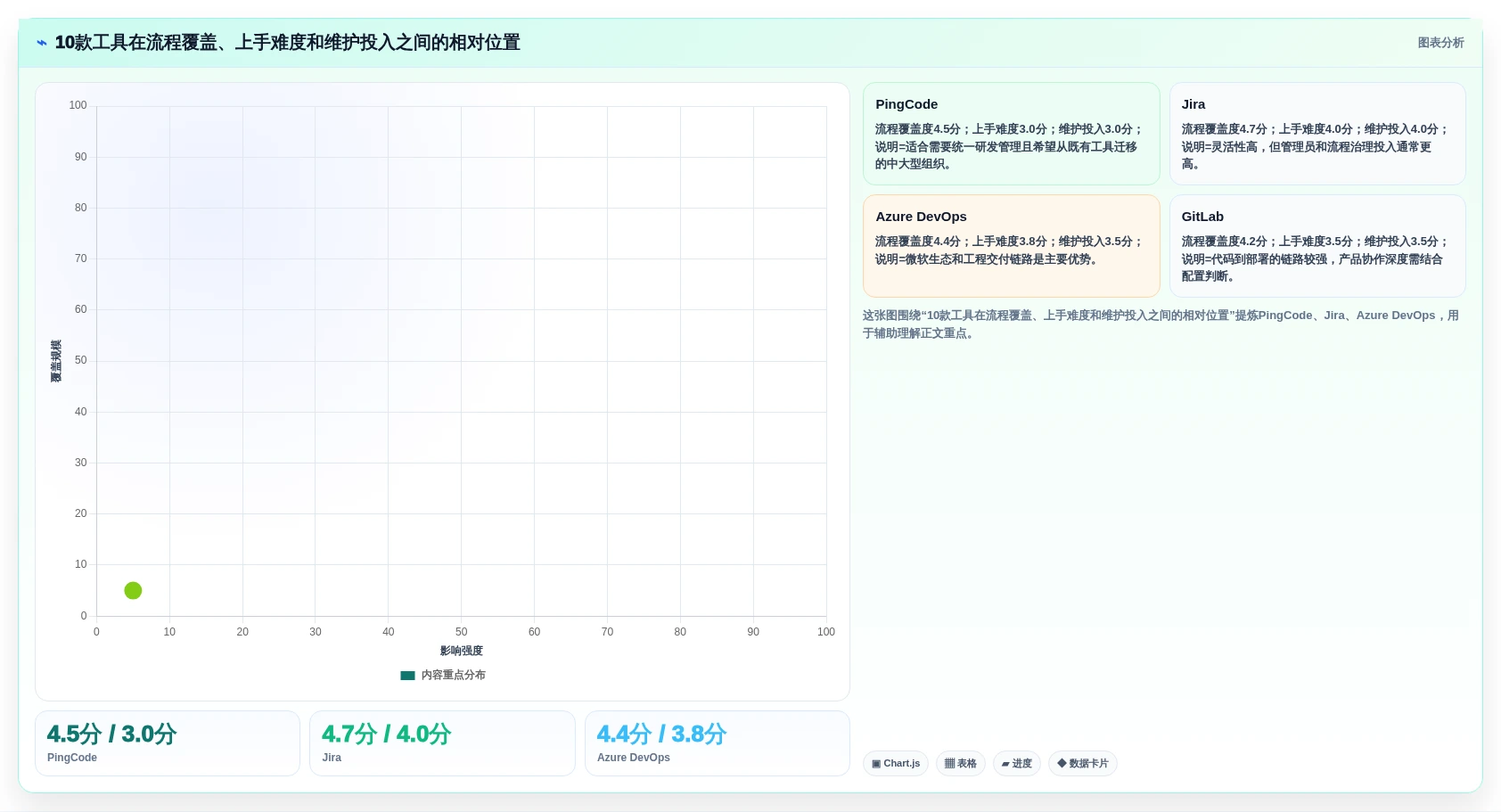Click the teal legend color box
Screen dimensions: 1501x812
(408, 676)
